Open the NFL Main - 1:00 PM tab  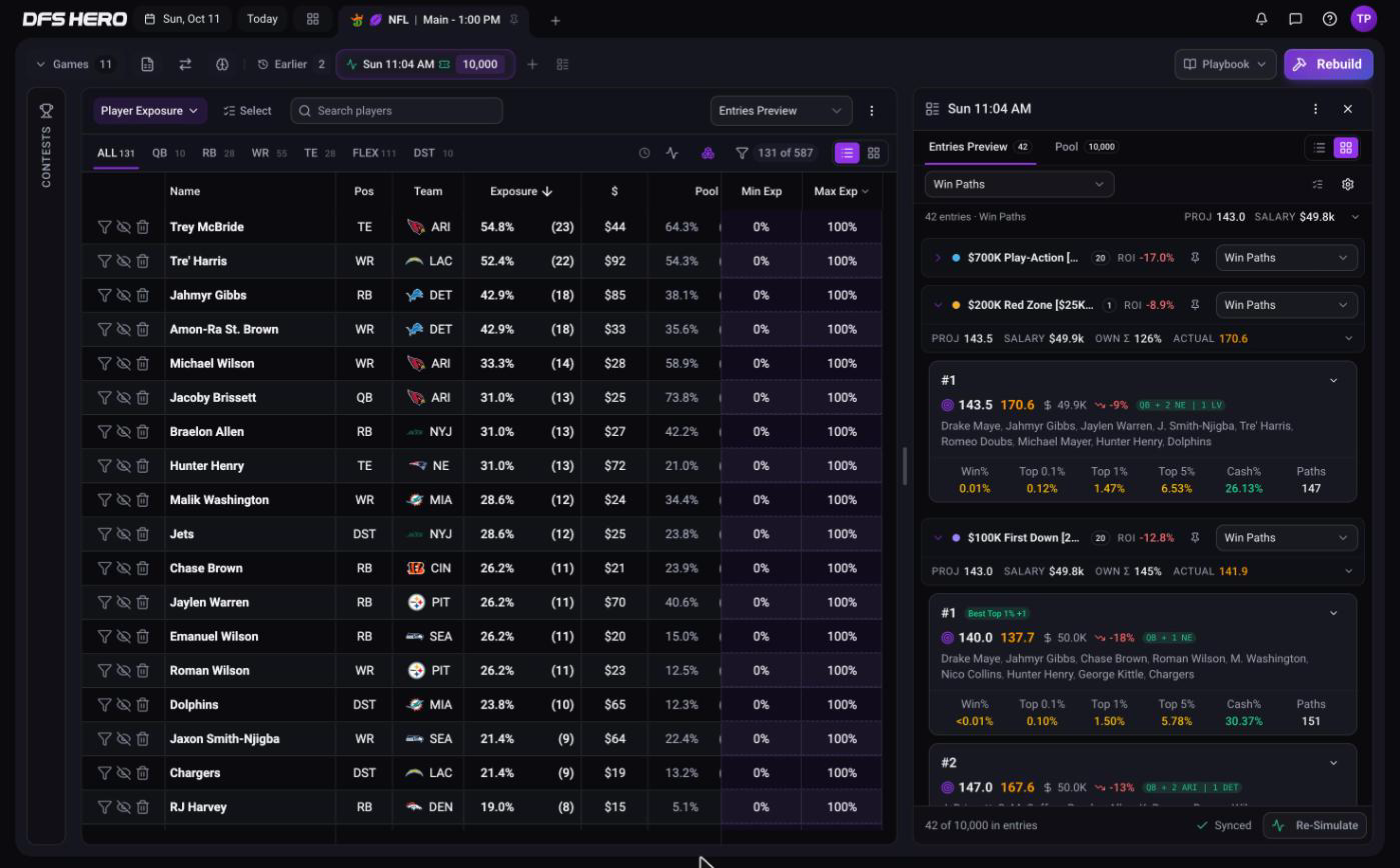click(x=433, y=20)
